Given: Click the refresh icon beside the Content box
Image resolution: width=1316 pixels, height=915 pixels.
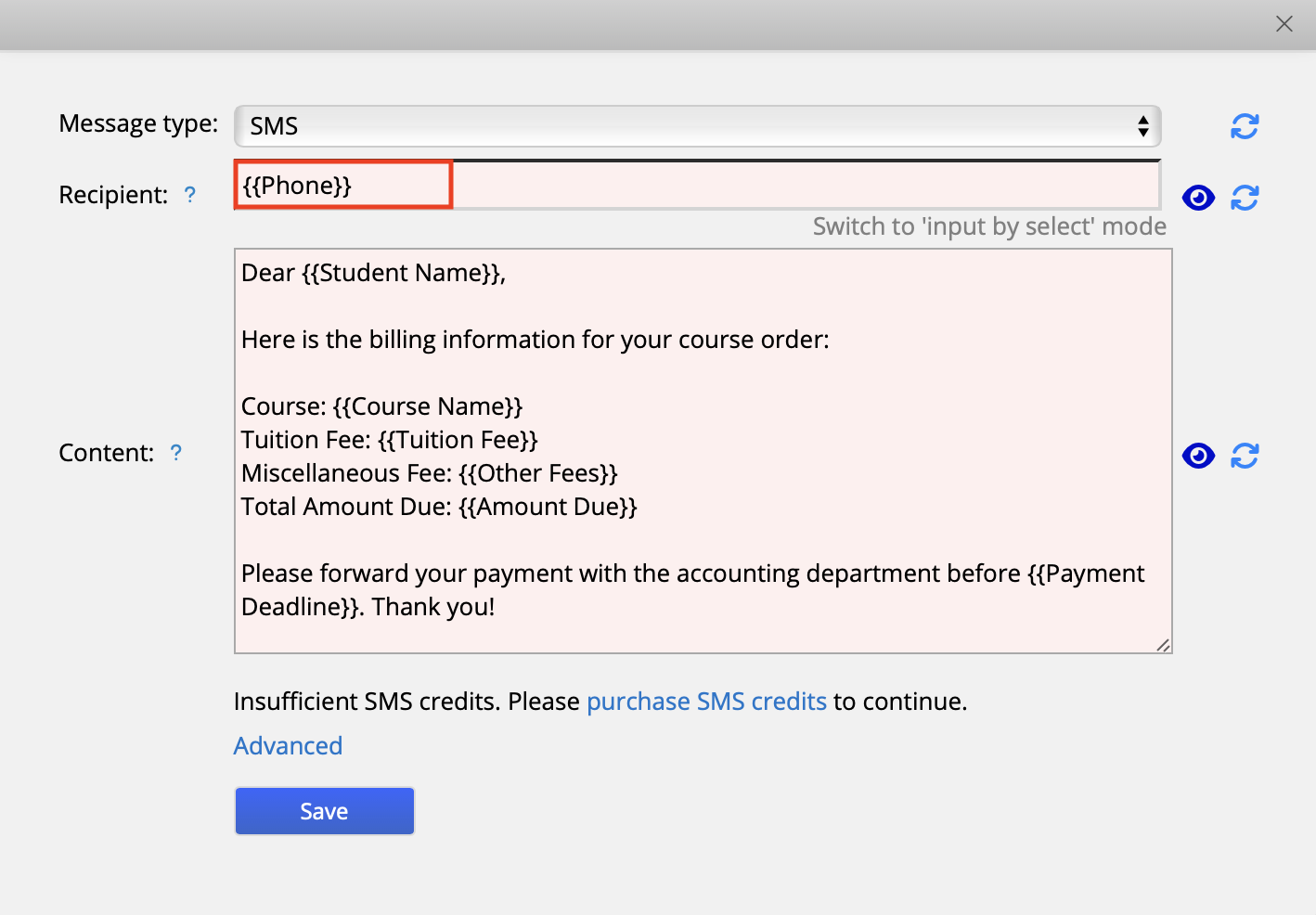Looking at the screenshot, I should click(1244, 456).
